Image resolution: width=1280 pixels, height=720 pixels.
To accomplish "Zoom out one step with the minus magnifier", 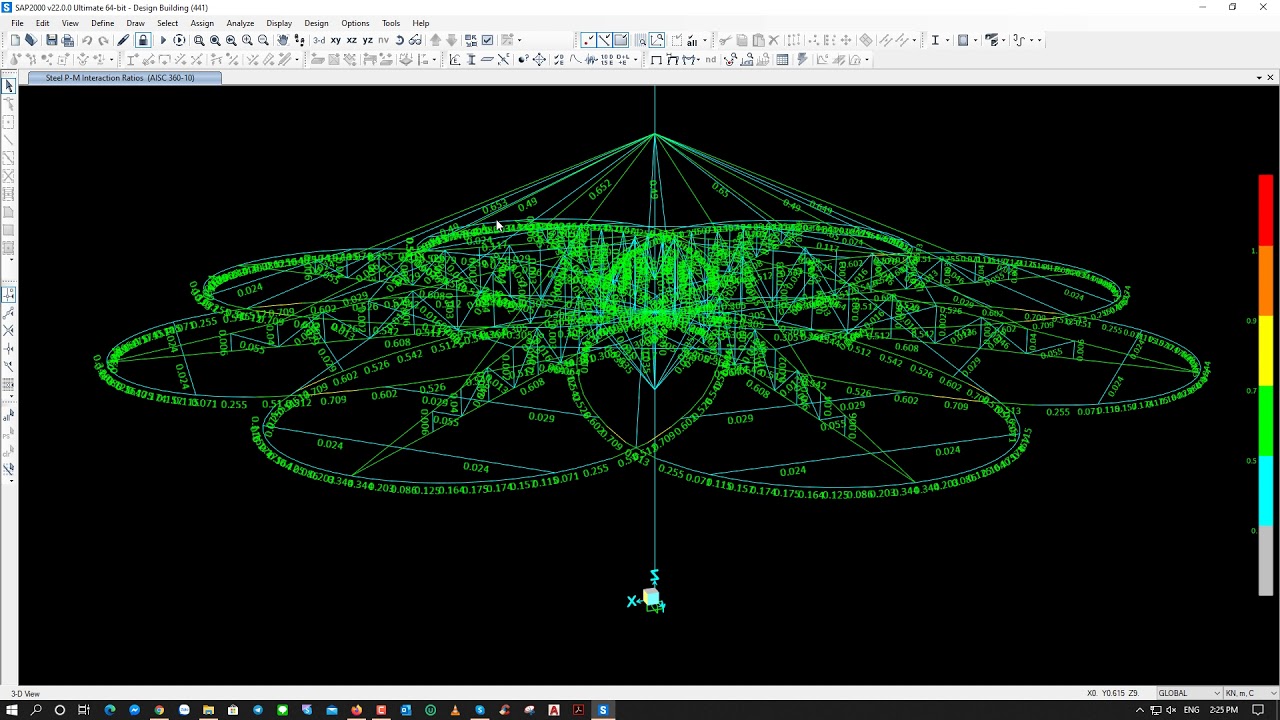I will [263, 40].
